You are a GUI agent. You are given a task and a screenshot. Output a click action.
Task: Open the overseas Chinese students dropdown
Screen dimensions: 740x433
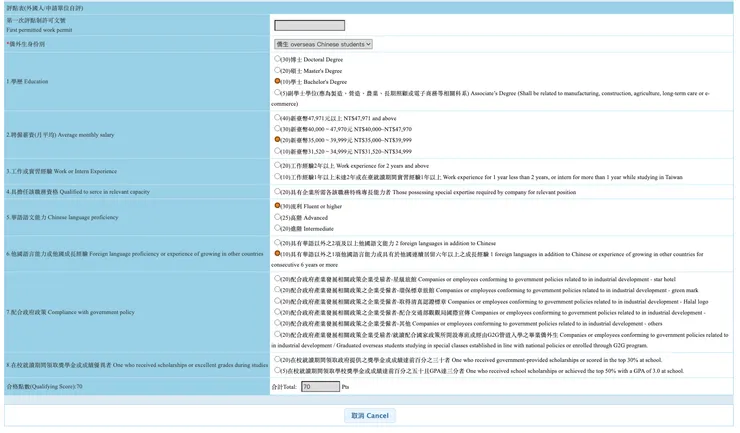(323, 44)
